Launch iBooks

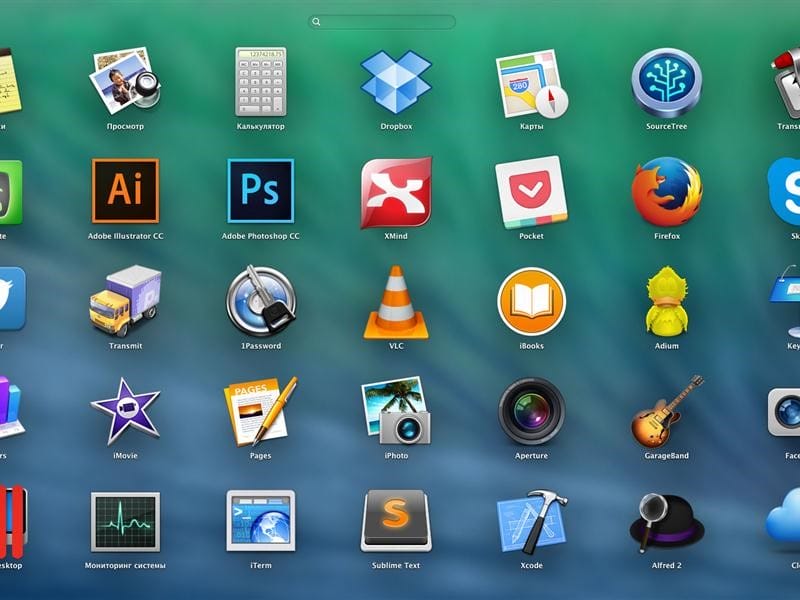(x=531, y=302)
